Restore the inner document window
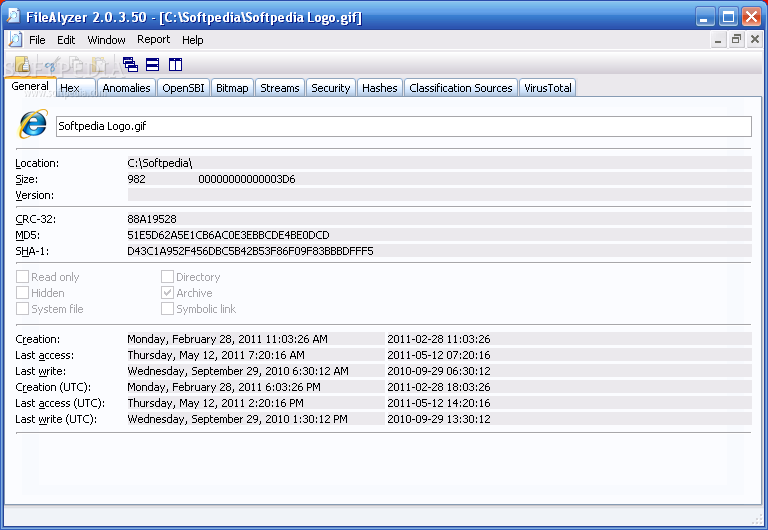Screen dimensions: 768x530 point(736,40)
